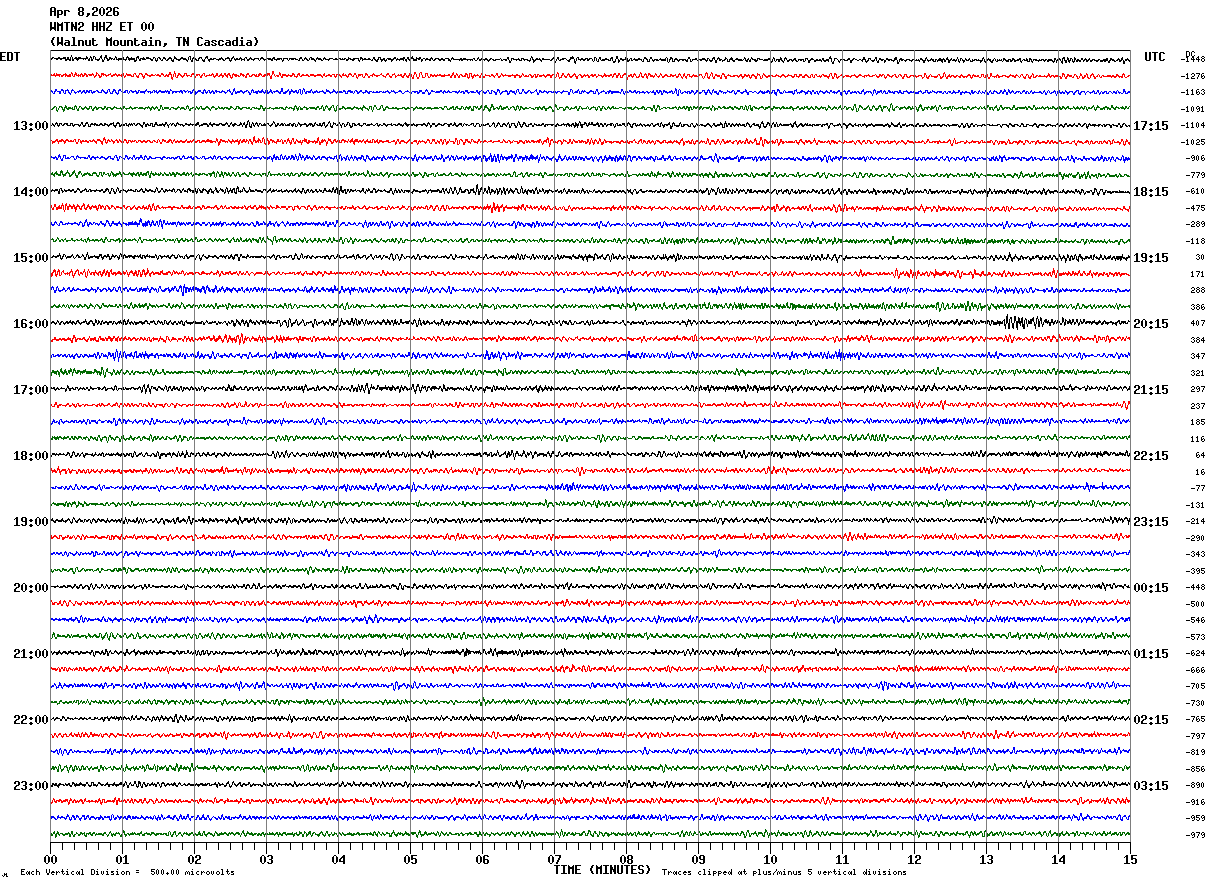This screenshot has width=1210, height=886.
Task: Click the DC offset value "-289"
Action: coord(1195,224)
